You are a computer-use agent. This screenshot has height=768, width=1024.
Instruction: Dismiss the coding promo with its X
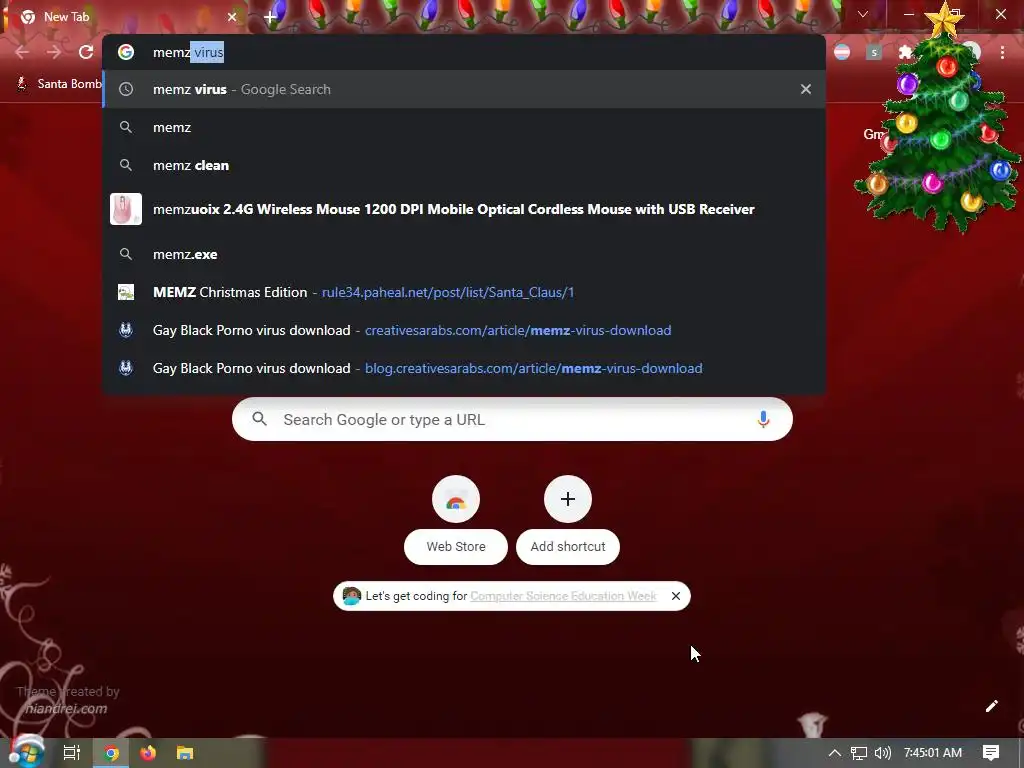(x=676, y=596)
